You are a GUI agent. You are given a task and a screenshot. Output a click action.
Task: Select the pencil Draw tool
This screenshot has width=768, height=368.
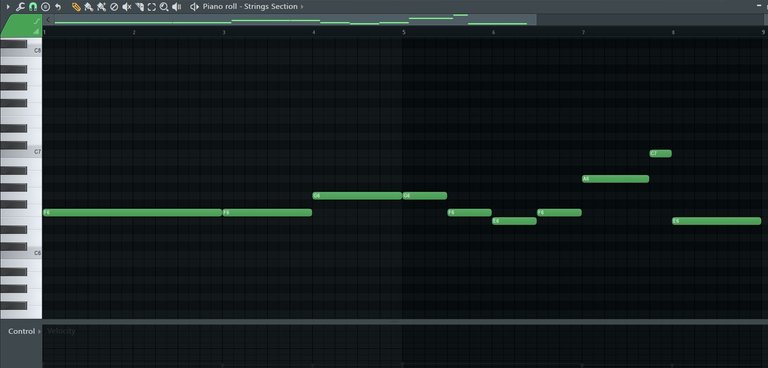point(76,7)
